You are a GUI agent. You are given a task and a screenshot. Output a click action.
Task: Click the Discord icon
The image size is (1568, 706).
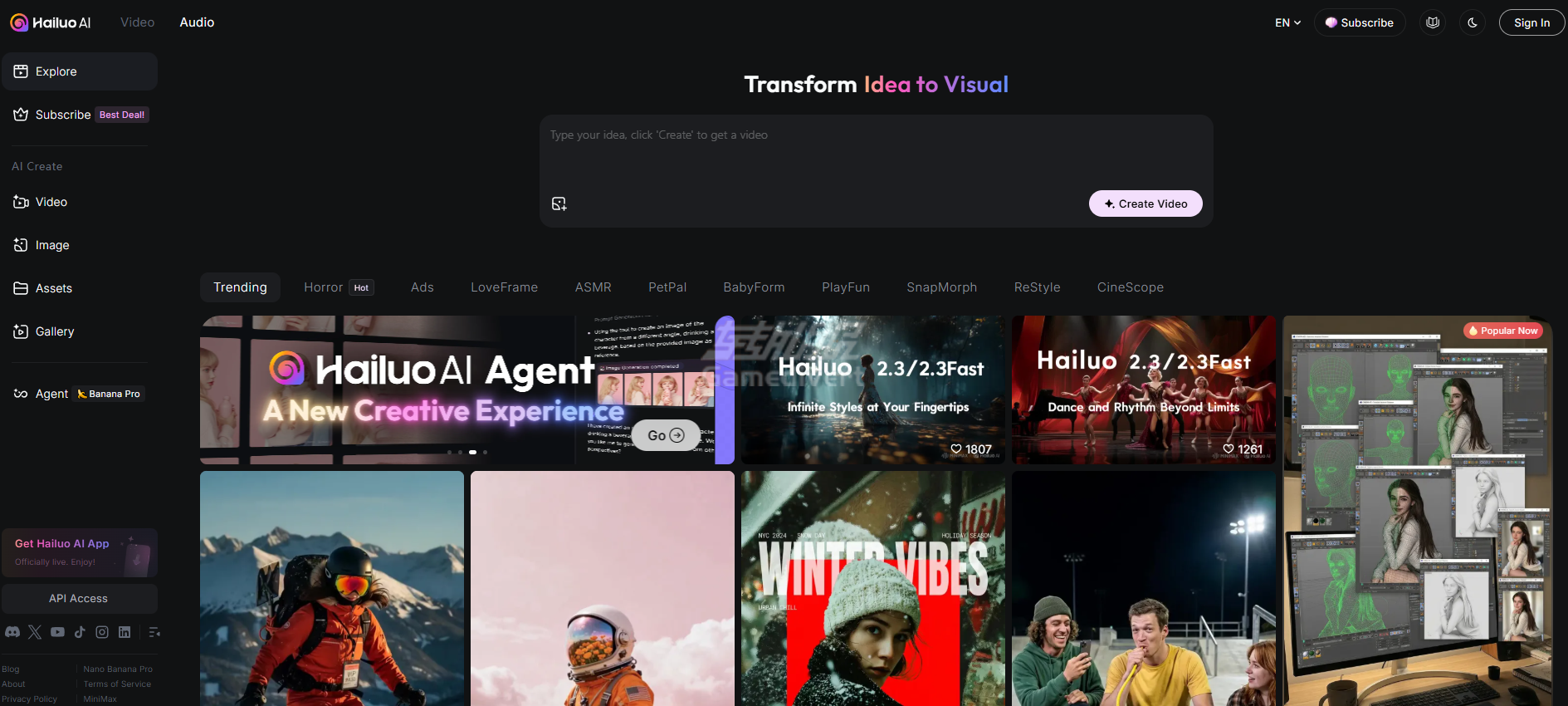click(12, 632)
